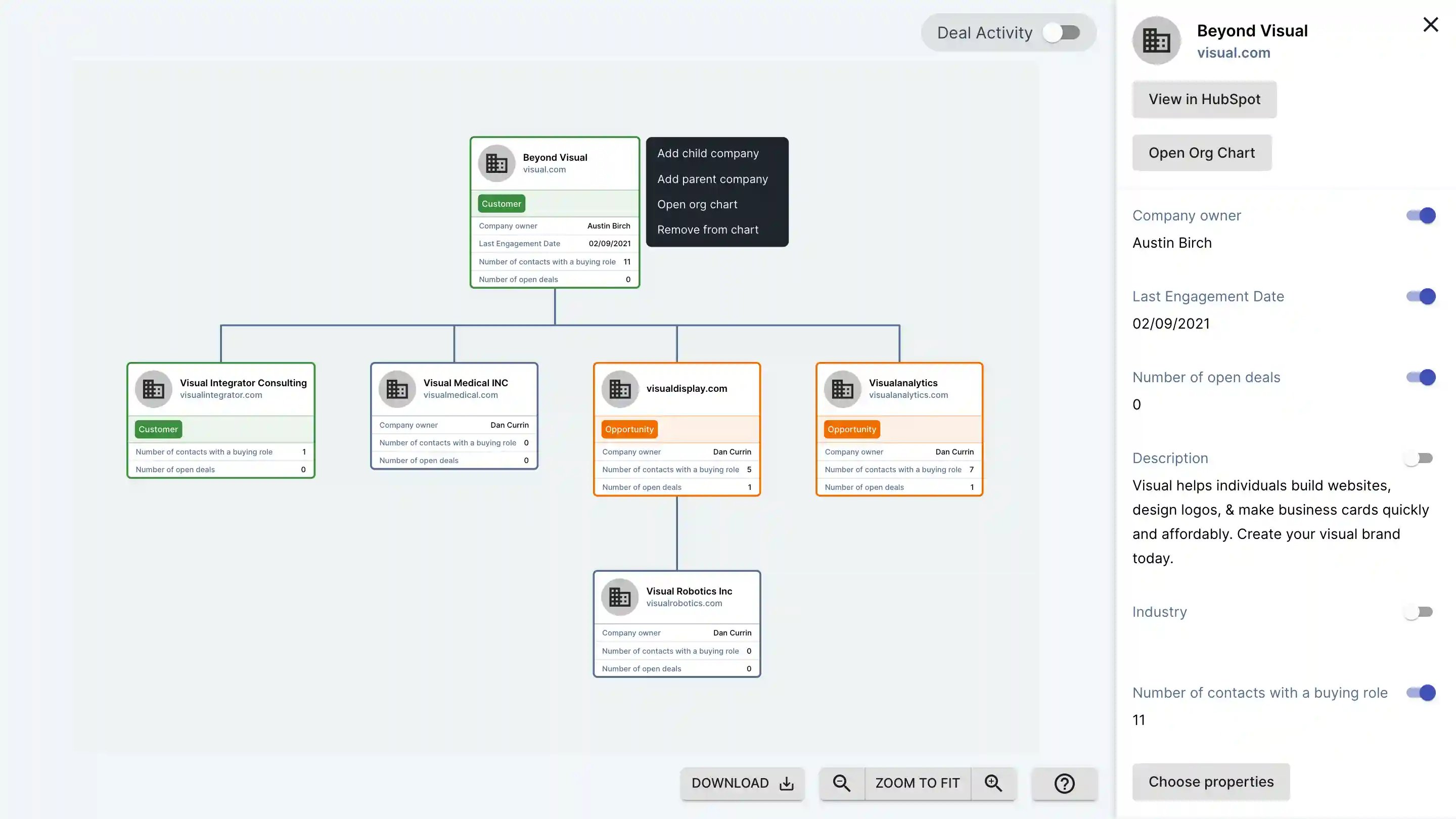Zoom out using the magnifier minus icon
Screen dimensions: 1456x819
(842, 783)
